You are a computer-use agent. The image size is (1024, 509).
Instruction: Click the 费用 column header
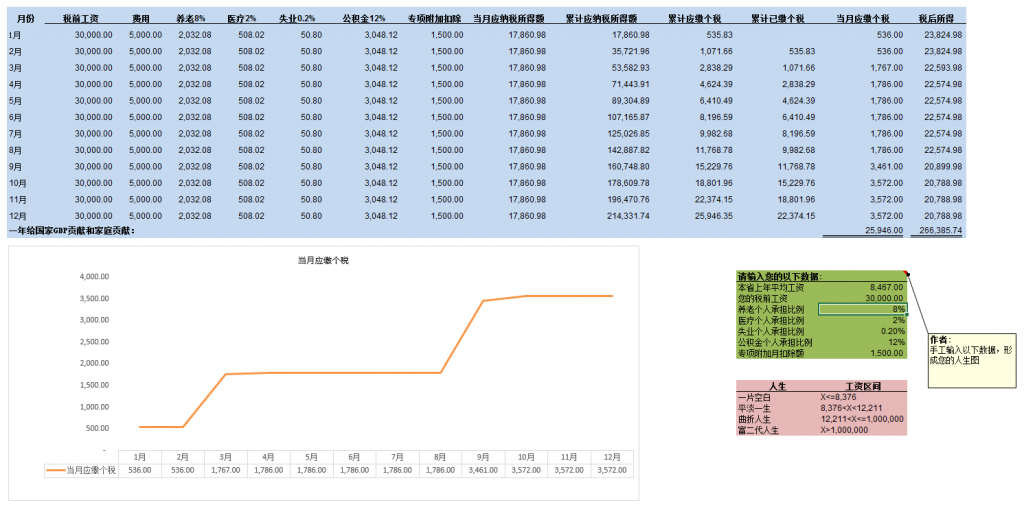point(141,19)
